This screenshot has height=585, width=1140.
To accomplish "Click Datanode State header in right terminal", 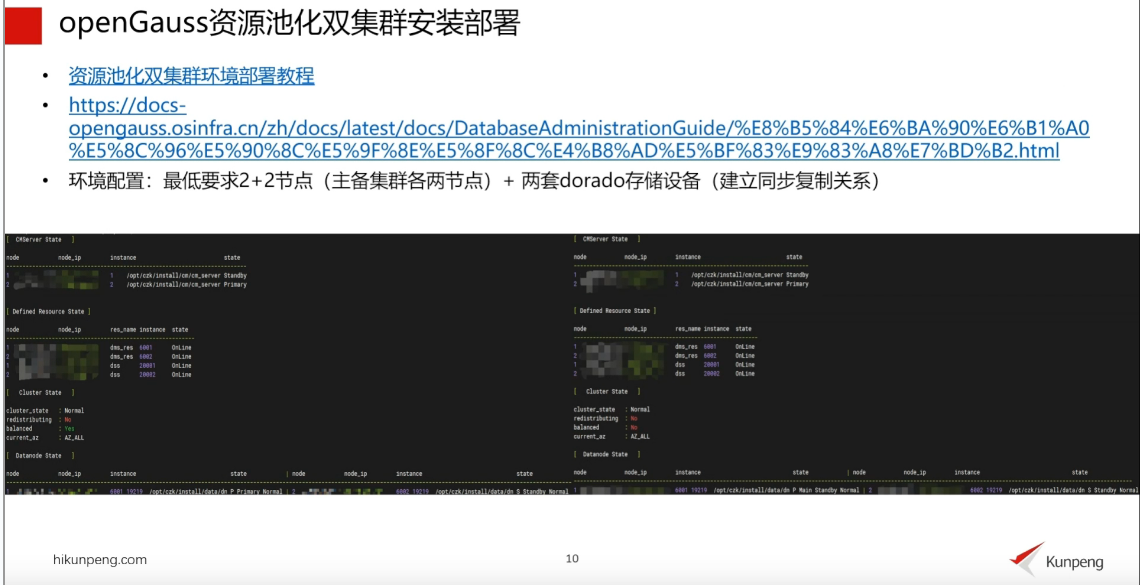I will pos(606,454).
